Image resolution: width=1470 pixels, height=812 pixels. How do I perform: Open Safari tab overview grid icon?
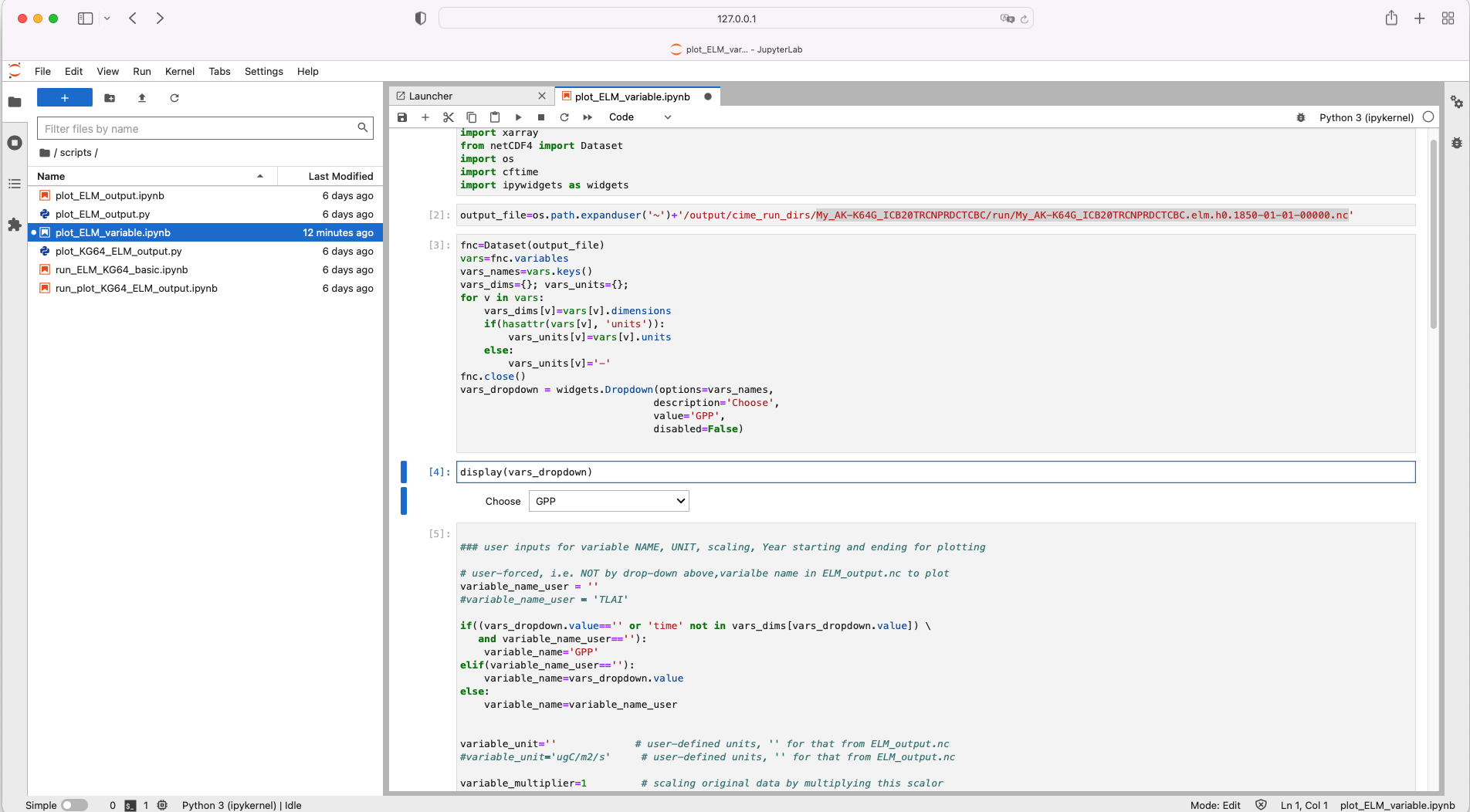pyautogui.click(x=1448, y=19)
